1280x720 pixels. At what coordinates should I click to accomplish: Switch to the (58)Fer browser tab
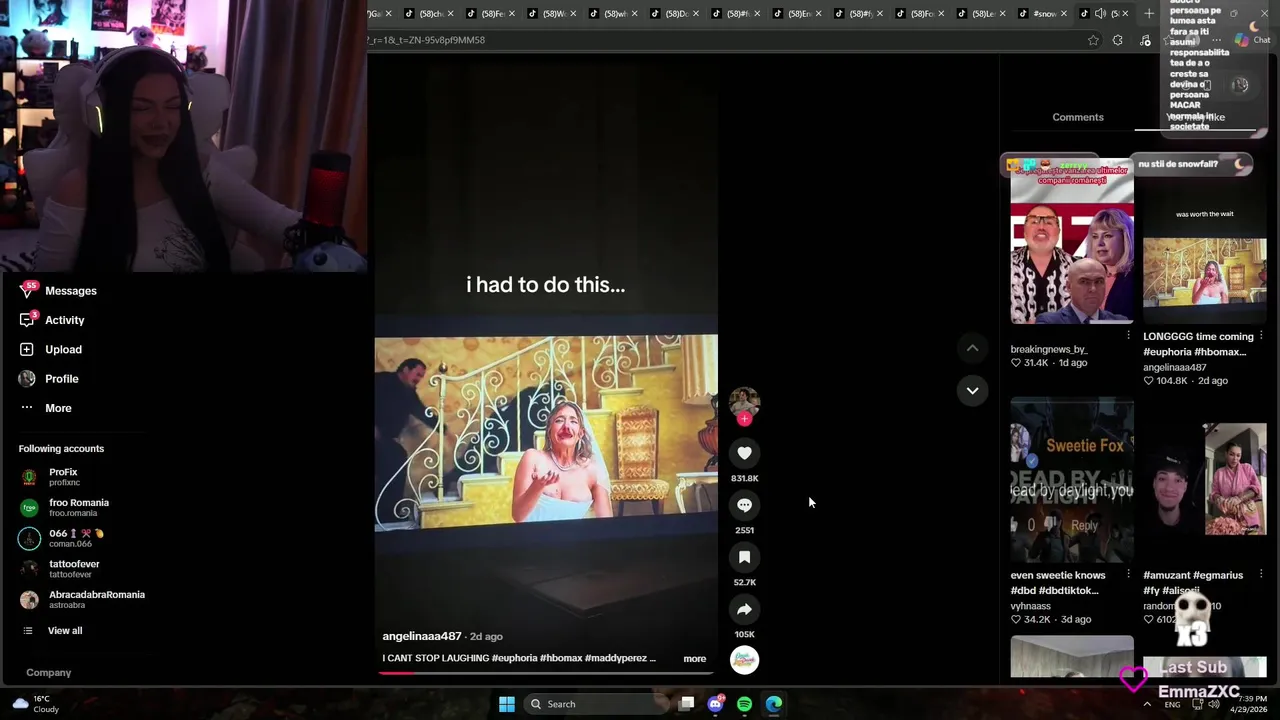489,13
